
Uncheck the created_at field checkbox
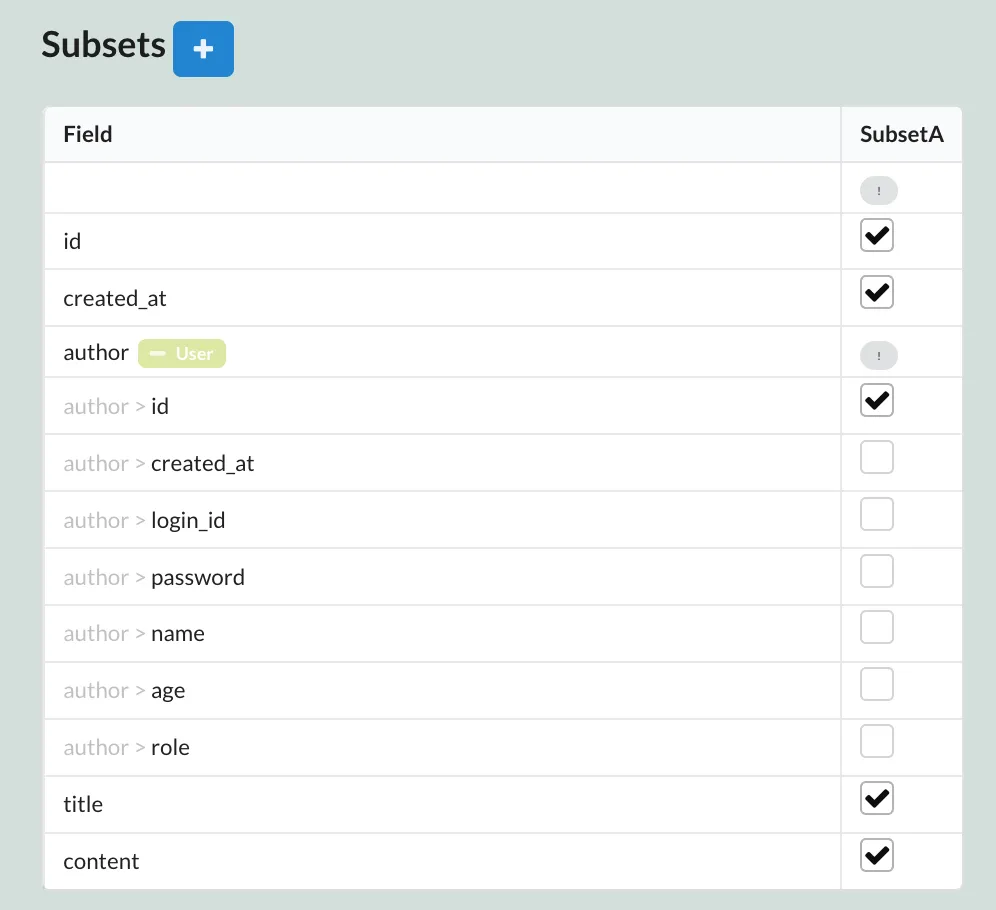[x=877, y=293]
